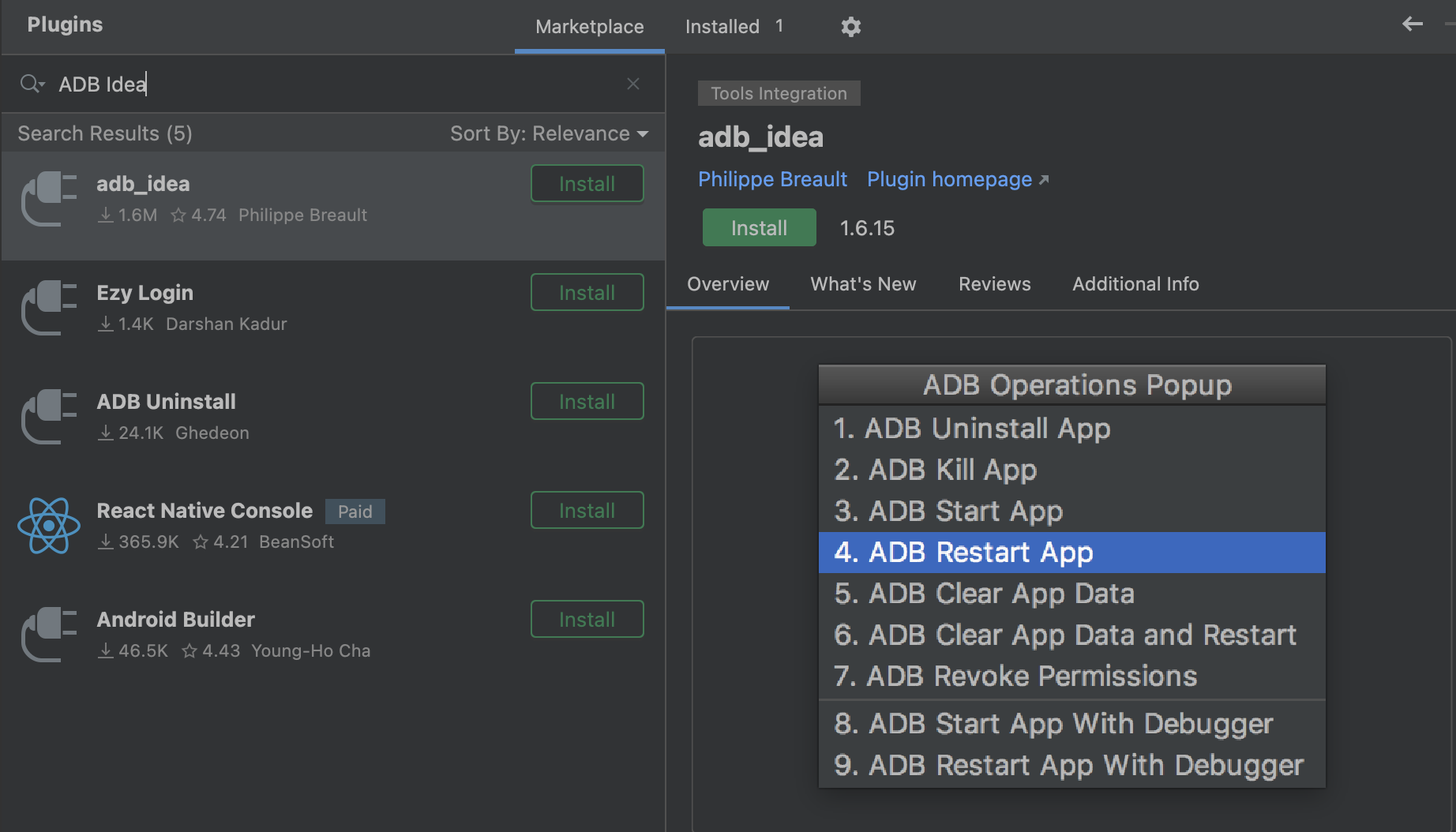Open the Overview tab
Screen dimensions: 1456x832
[x=728, y=284]
